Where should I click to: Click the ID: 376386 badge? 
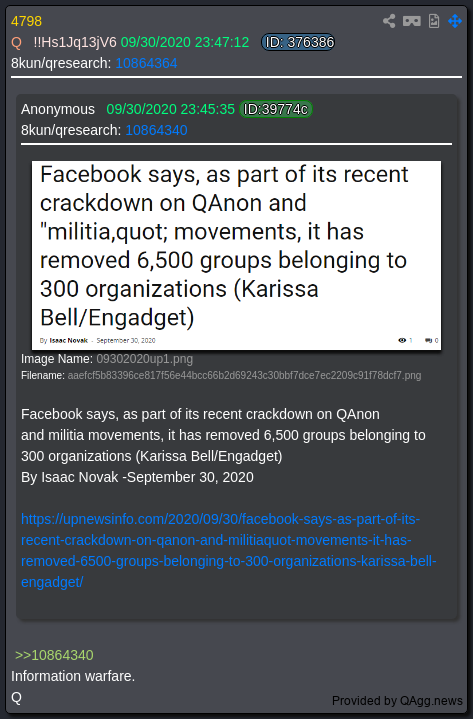tap(298, 42)
